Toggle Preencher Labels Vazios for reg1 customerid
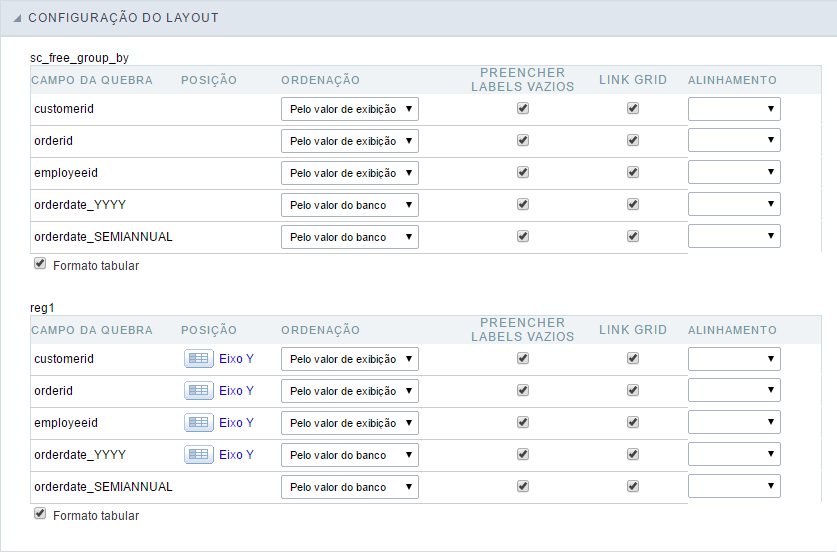The width and height of the screenshot is (837, 552). click(523, 358)
